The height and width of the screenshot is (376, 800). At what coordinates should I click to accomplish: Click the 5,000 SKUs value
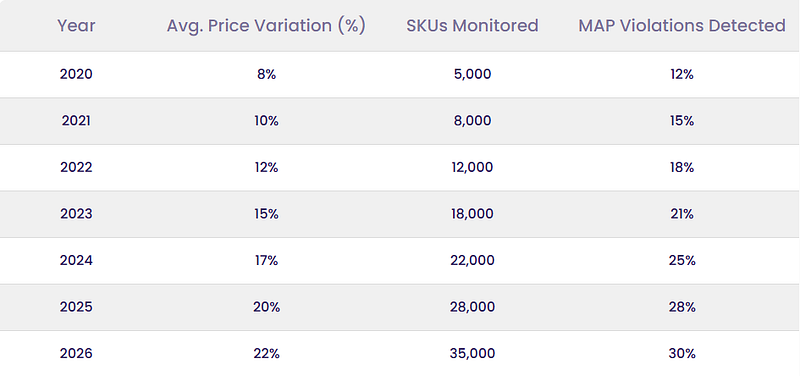(472, 74)
